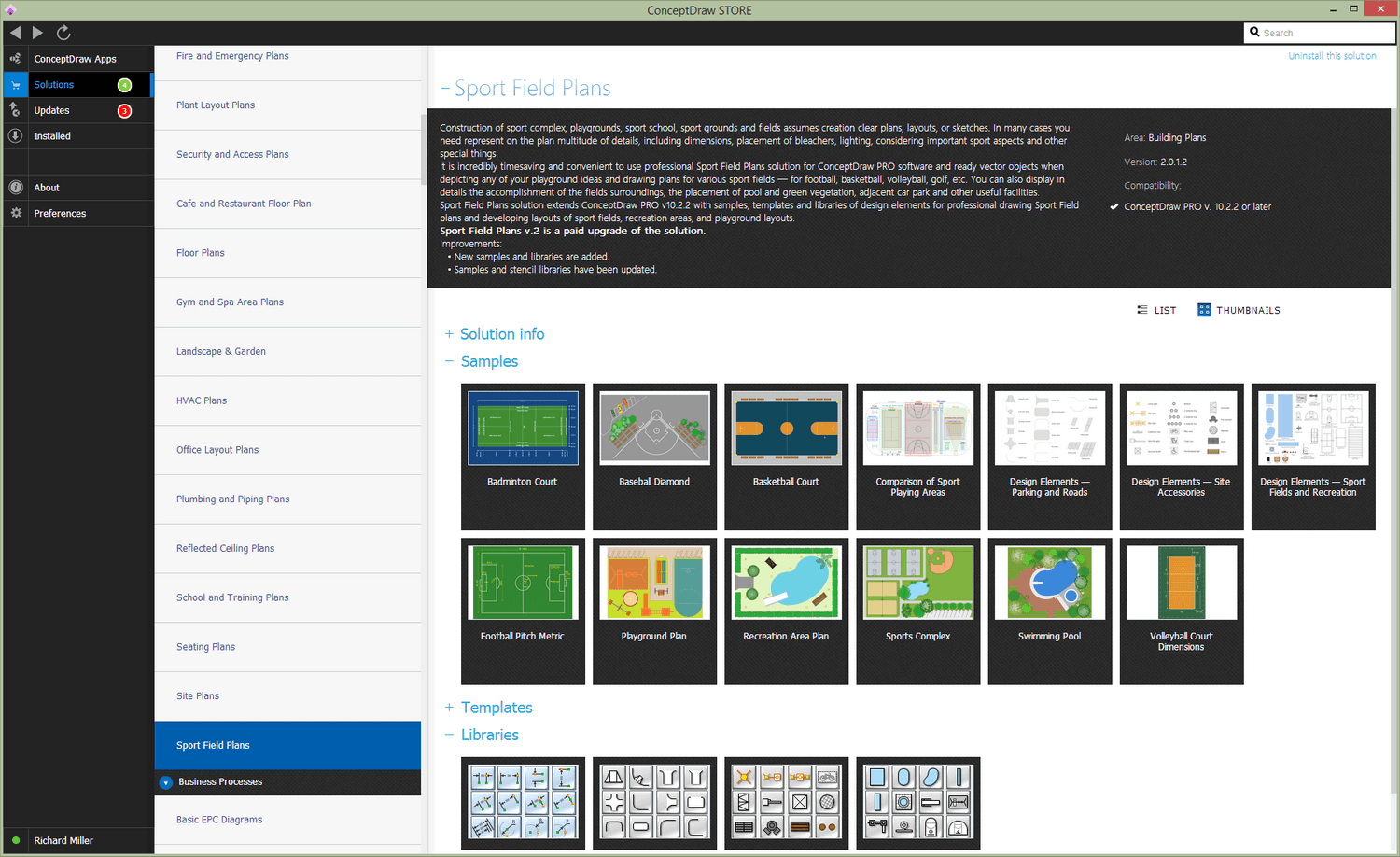Open the Volleyball Court Dimensions sample

(1181, 611)
